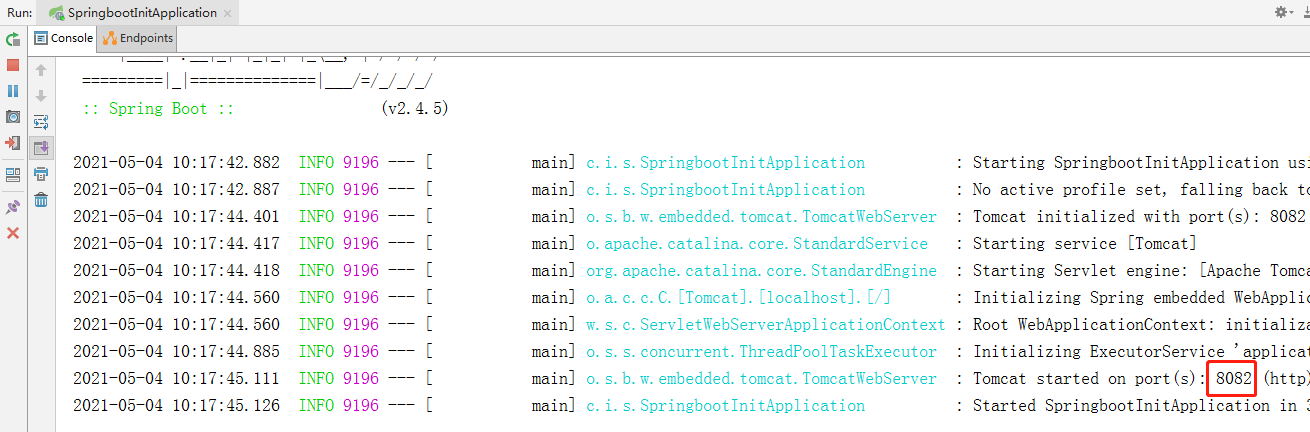
Task: Close the SpringbootInitApplication run tab
Action: tap(228, 13)
